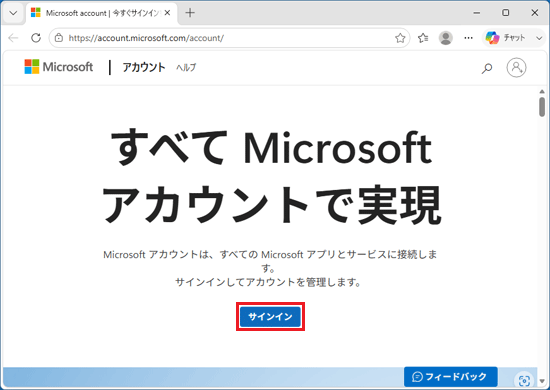Select the Microsoft account browser tab
This screenshot has width=550, height=390.
102,13
